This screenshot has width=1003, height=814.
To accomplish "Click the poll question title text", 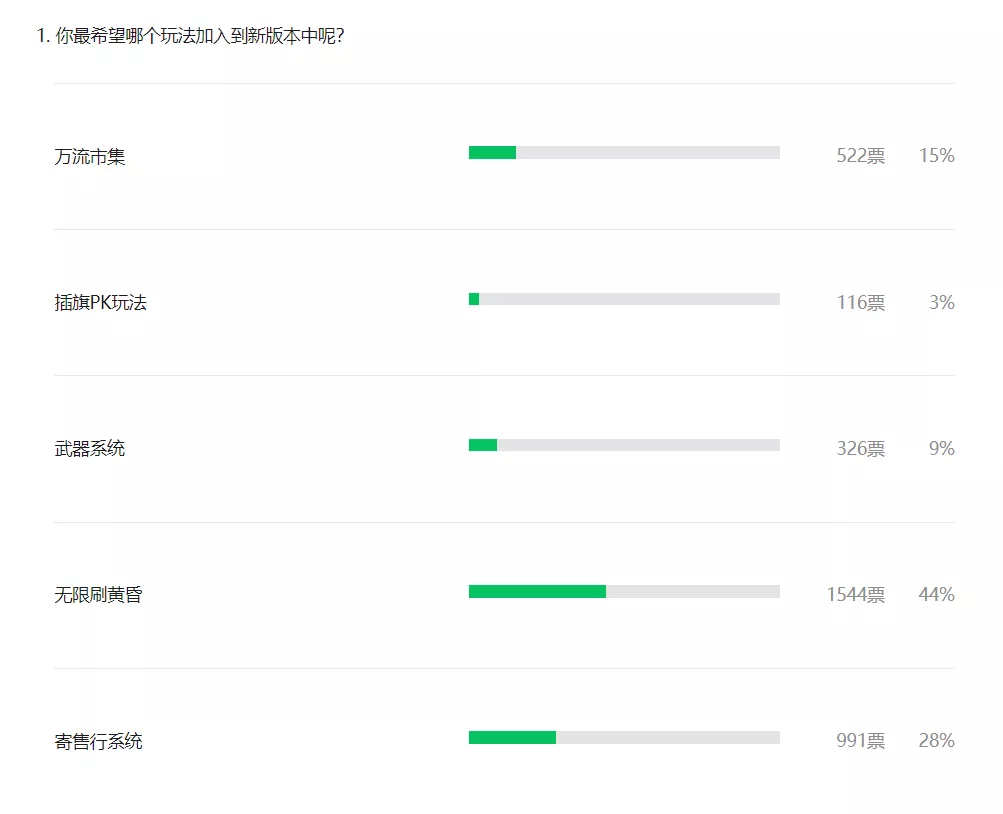I will pos(191,36).
